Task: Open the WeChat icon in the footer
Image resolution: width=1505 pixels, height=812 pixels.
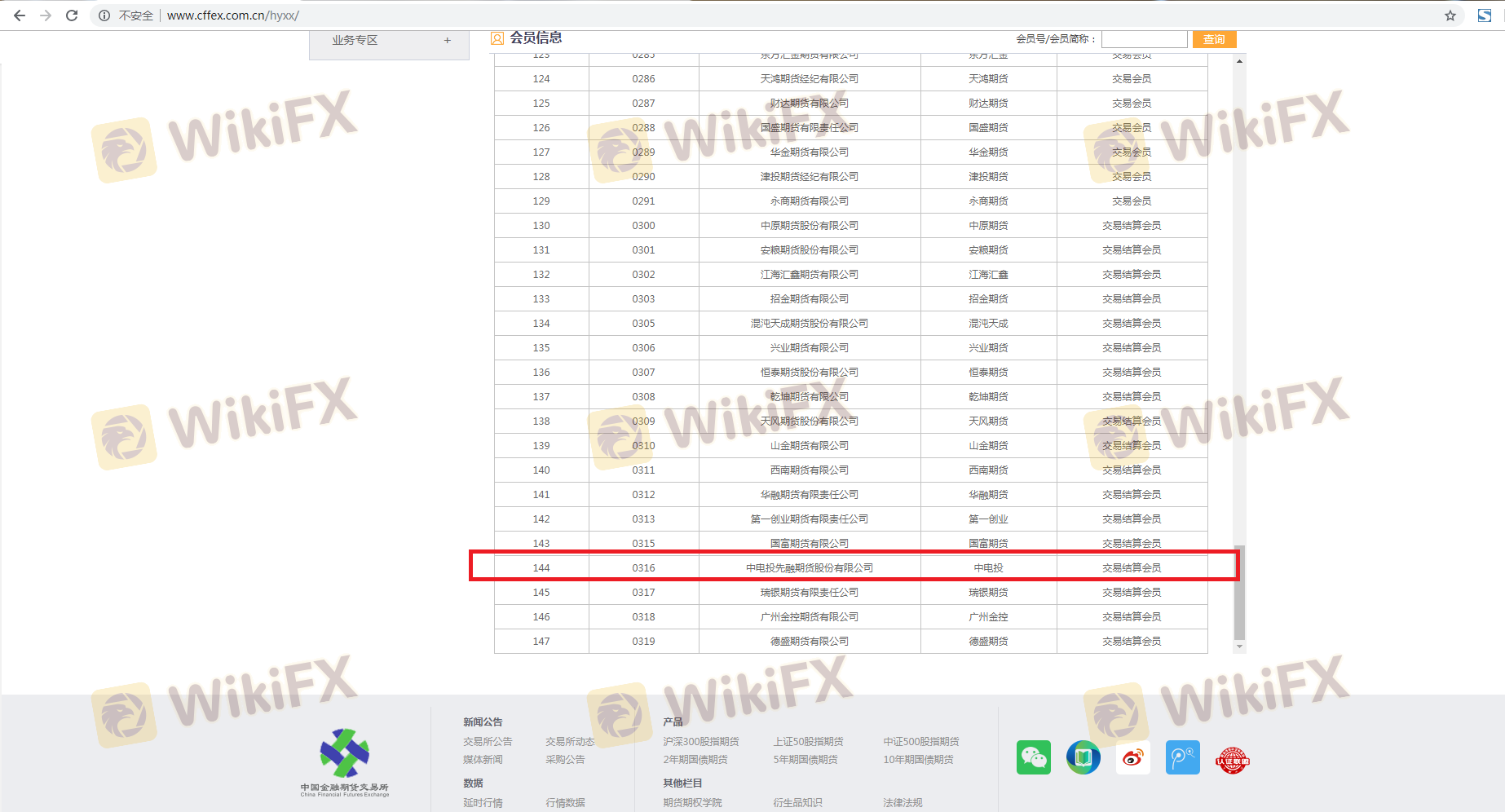Action: 1033,757
